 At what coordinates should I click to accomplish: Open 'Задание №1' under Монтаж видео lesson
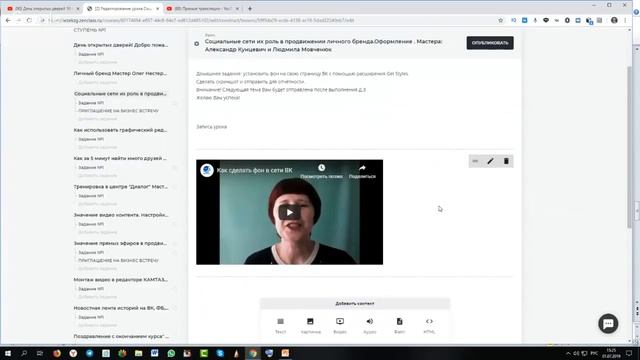click(x=91, y=289)
